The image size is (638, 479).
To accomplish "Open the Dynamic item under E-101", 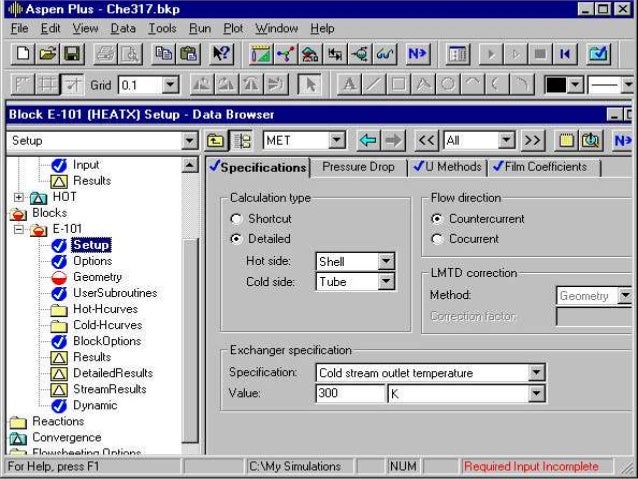I will pyautogui.click(x=95, y=405).
